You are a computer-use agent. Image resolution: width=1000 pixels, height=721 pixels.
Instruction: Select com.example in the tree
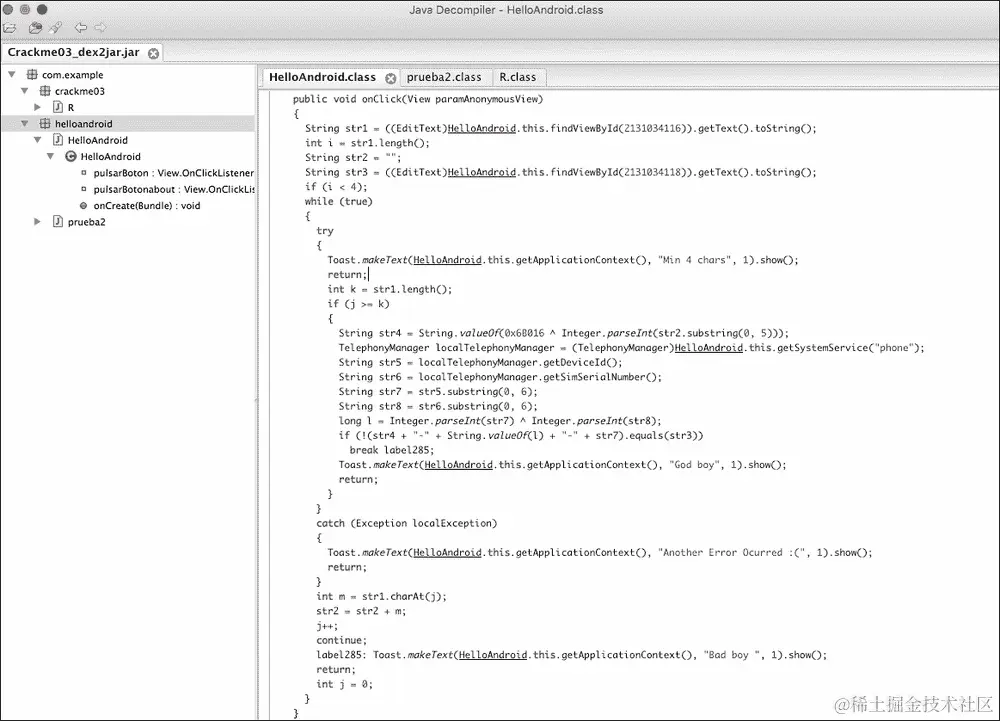point(72,75)
